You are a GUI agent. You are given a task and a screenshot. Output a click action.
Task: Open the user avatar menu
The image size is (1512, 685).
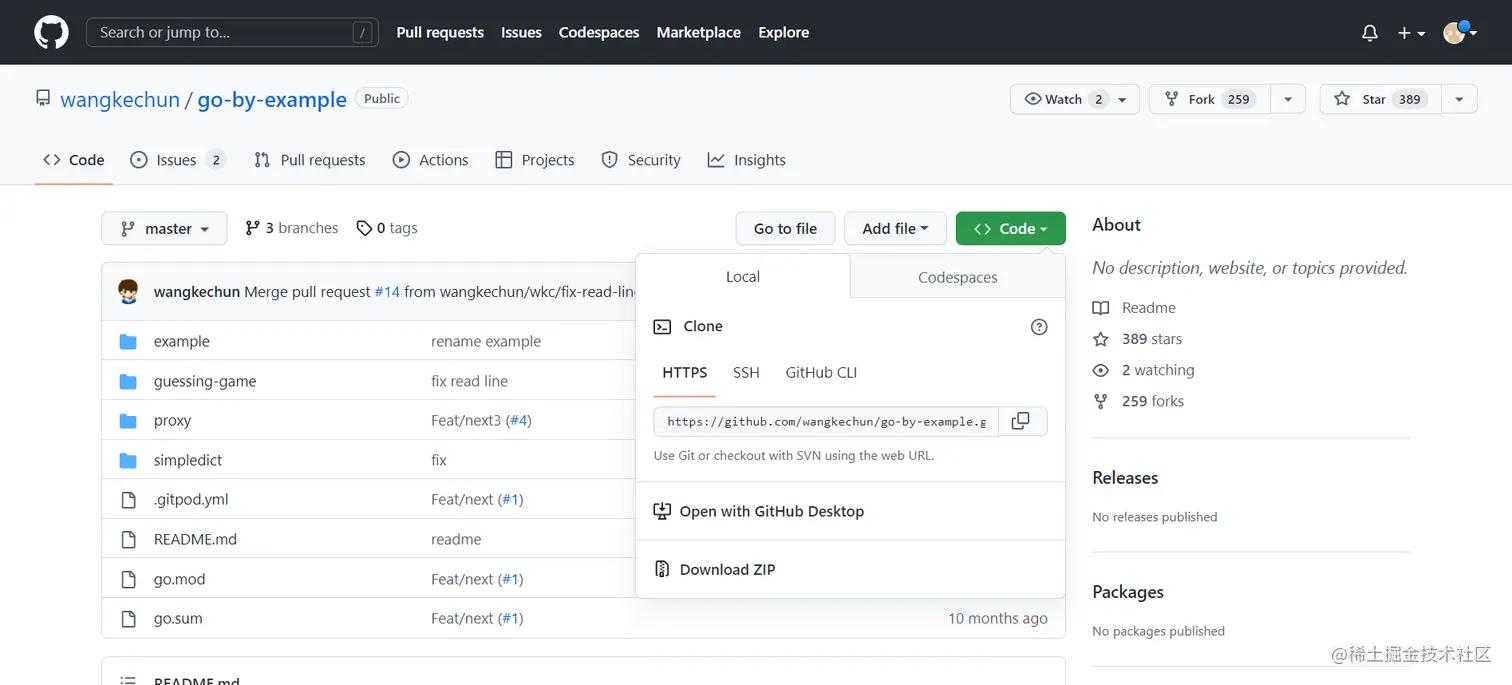coord(1460,33)
